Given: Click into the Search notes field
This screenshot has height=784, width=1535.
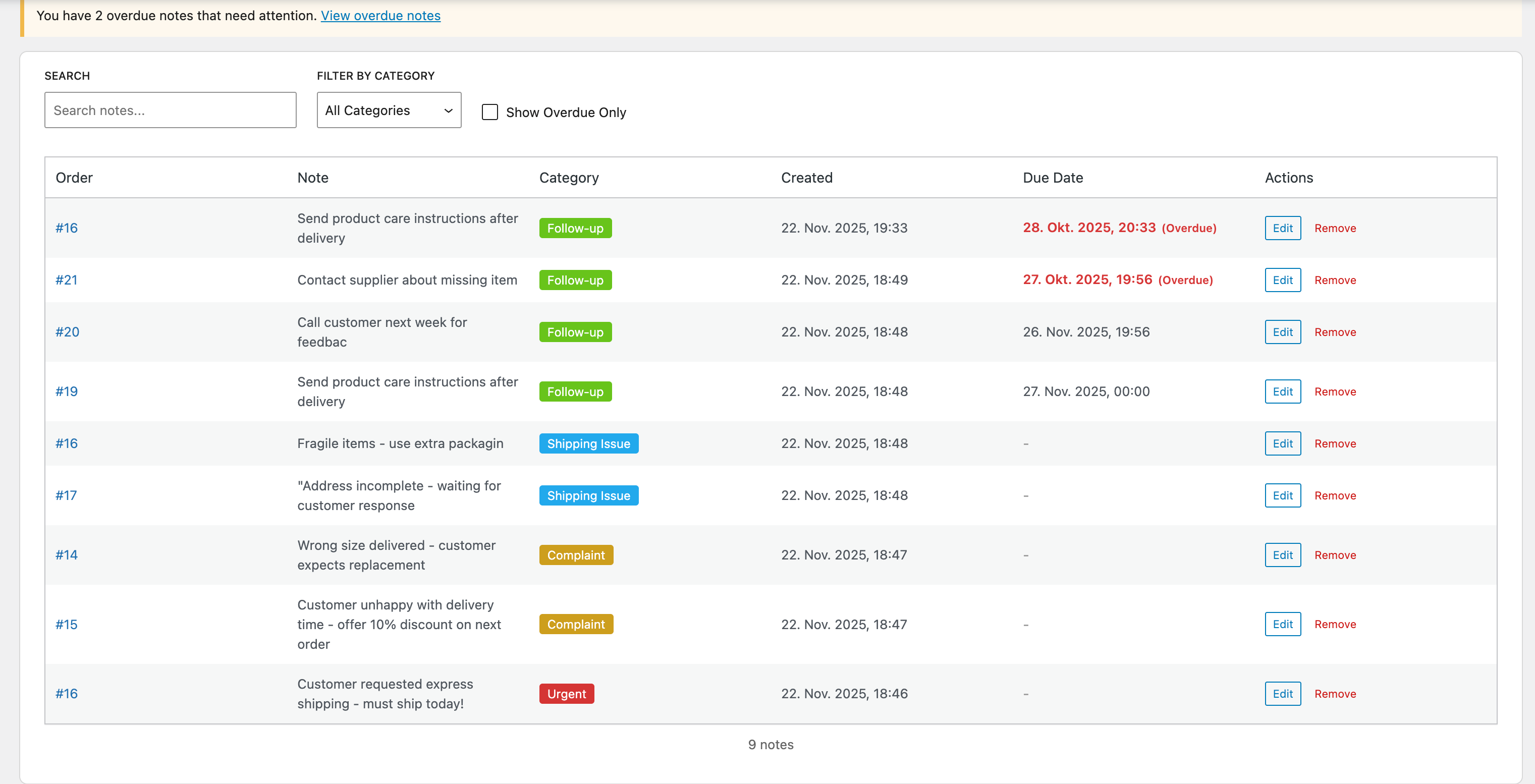Looking at the screenshot, I should click(170, 110).
